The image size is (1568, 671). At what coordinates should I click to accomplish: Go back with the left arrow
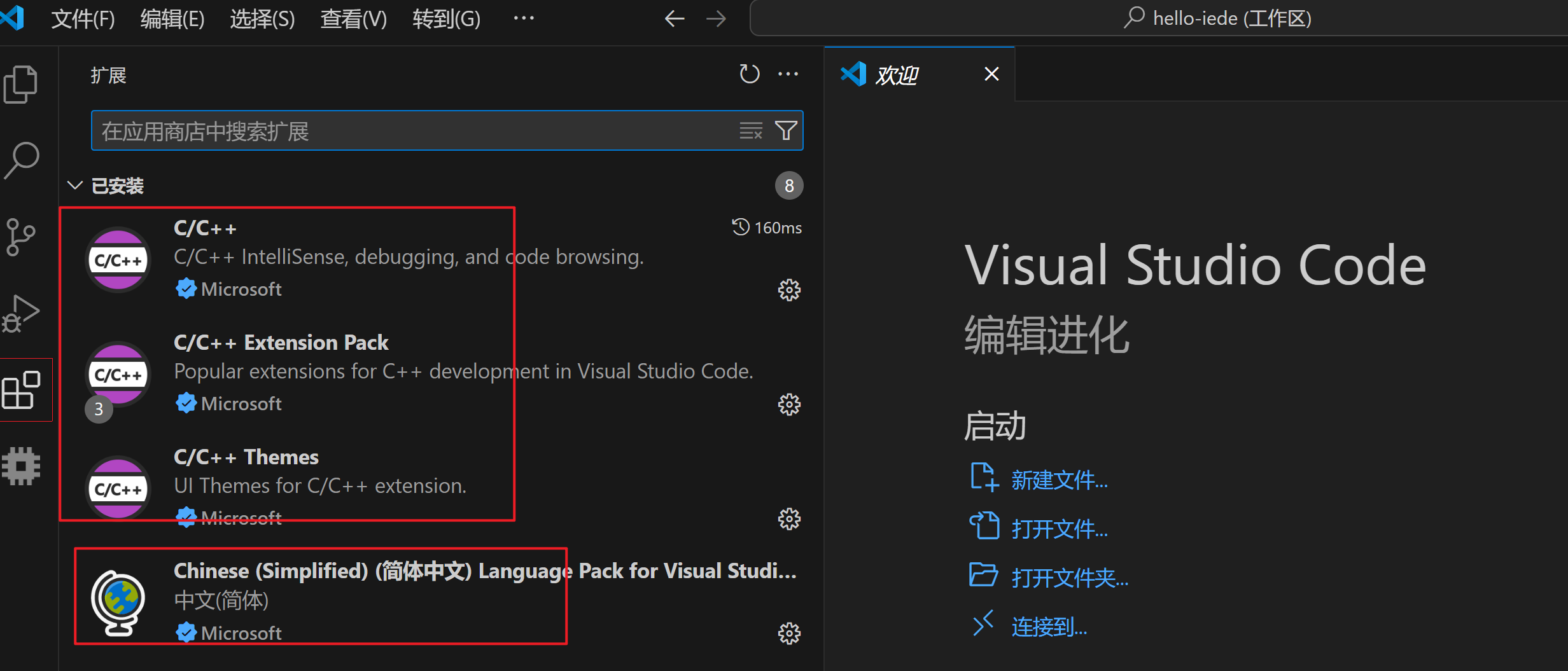pos(674,18)
